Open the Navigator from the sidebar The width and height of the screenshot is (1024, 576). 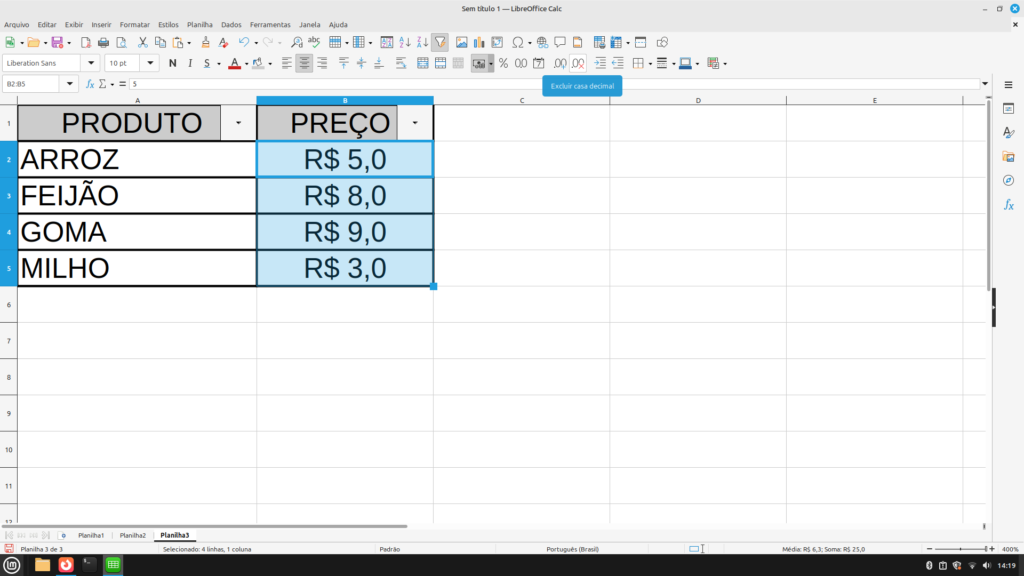[x=1008, y=180]
